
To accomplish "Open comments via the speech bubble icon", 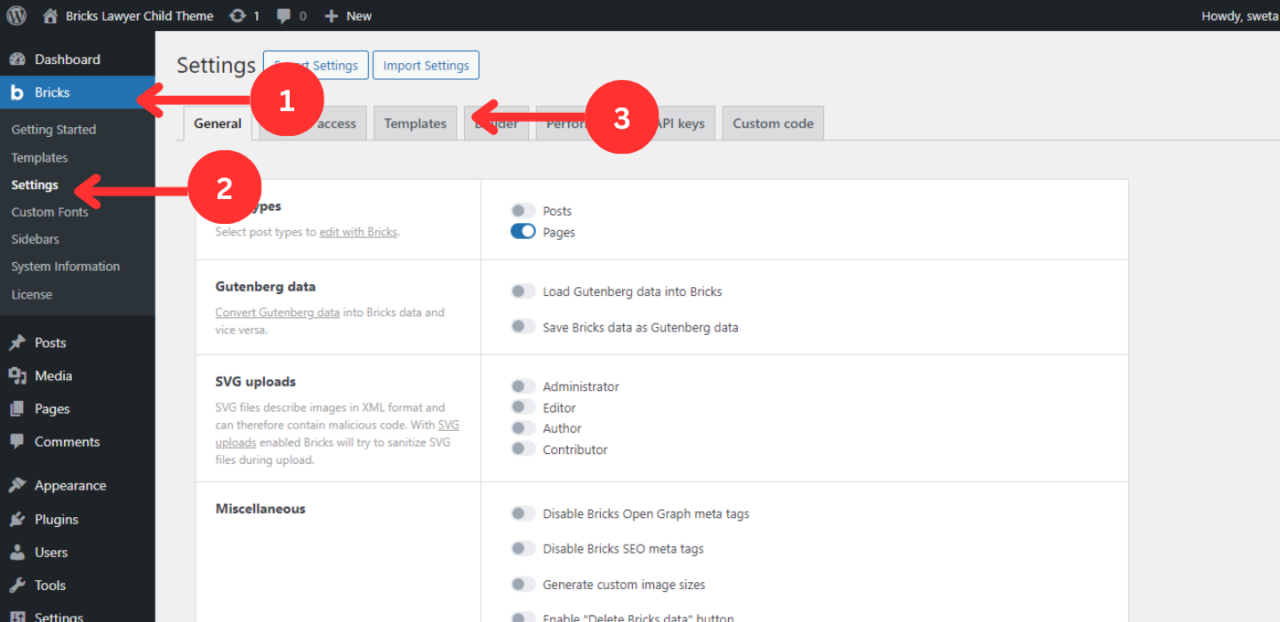I will pyautogui.click(x=284, y=15).
